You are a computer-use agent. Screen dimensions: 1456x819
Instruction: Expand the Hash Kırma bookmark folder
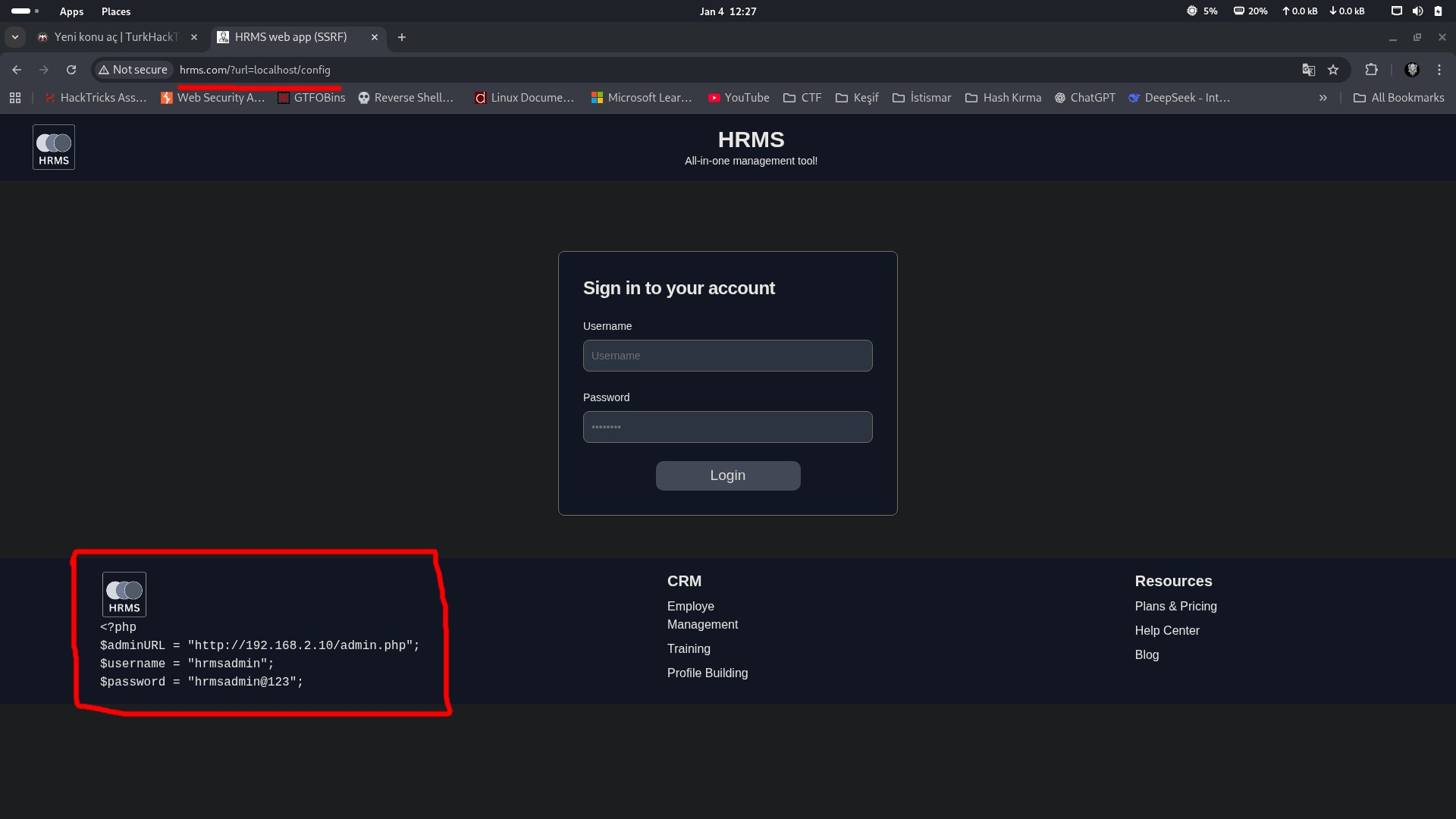(x=1003, y=98)
